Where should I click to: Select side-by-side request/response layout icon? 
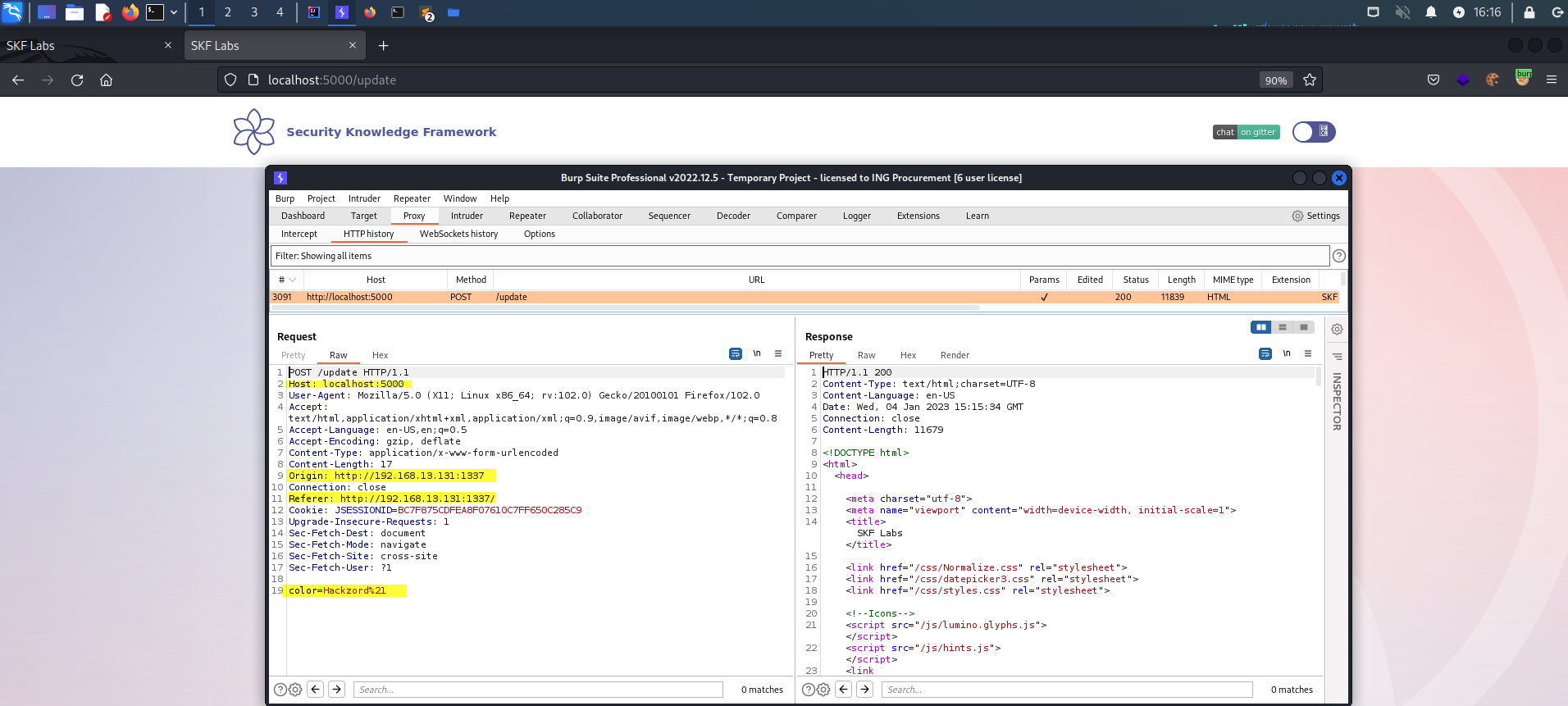1260,327
